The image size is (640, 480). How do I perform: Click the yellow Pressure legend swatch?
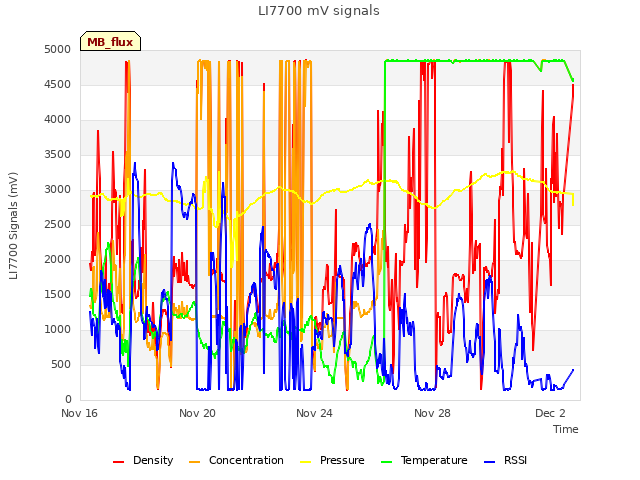306,462
